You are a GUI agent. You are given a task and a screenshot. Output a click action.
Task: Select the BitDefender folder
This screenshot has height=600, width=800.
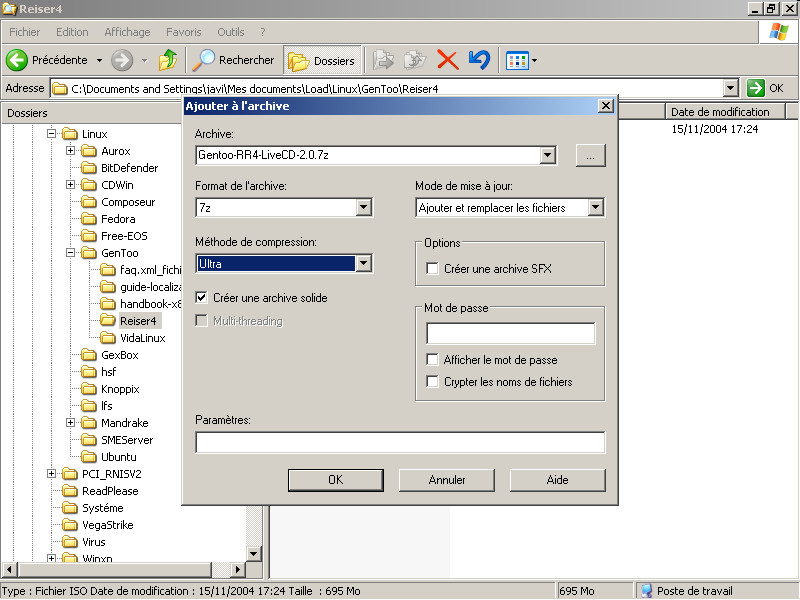(120, 168)
